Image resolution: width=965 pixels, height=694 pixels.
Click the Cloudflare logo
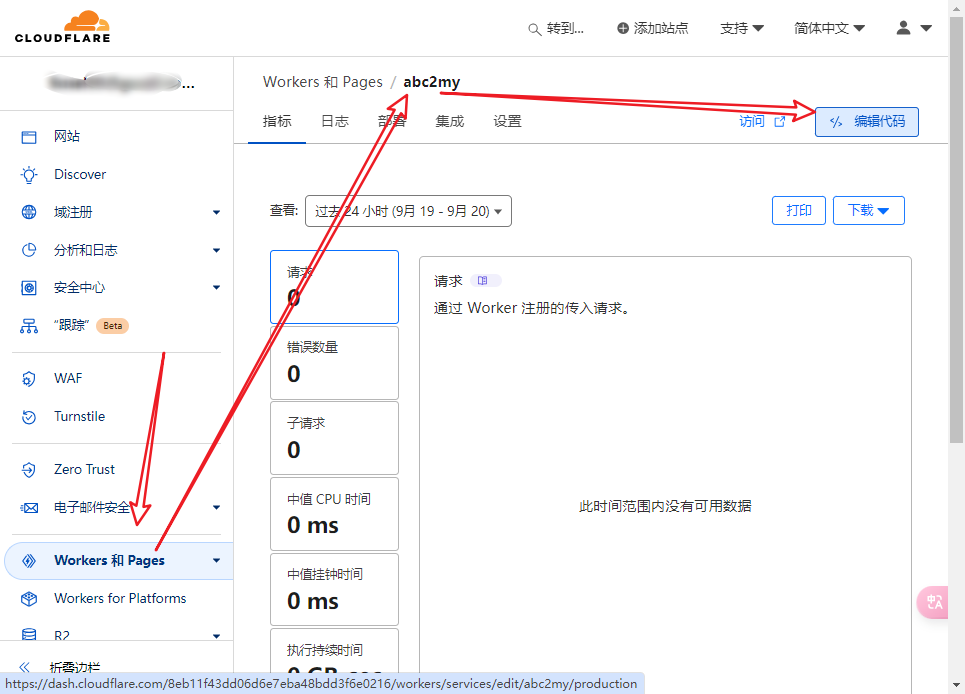[62, 27]
